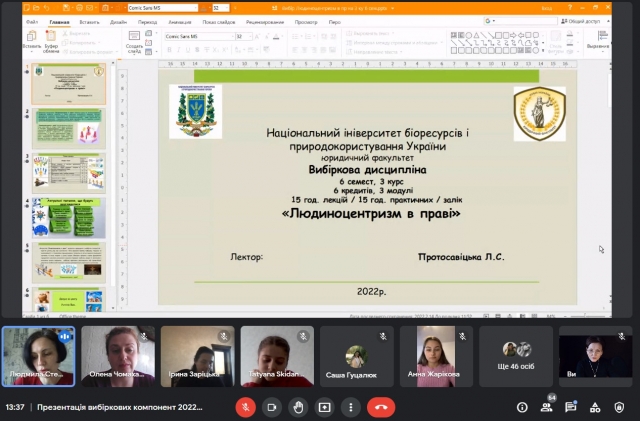Open the host controls lock icon
The height and width of the screenshot is (421, 640).
pos(619,407)
